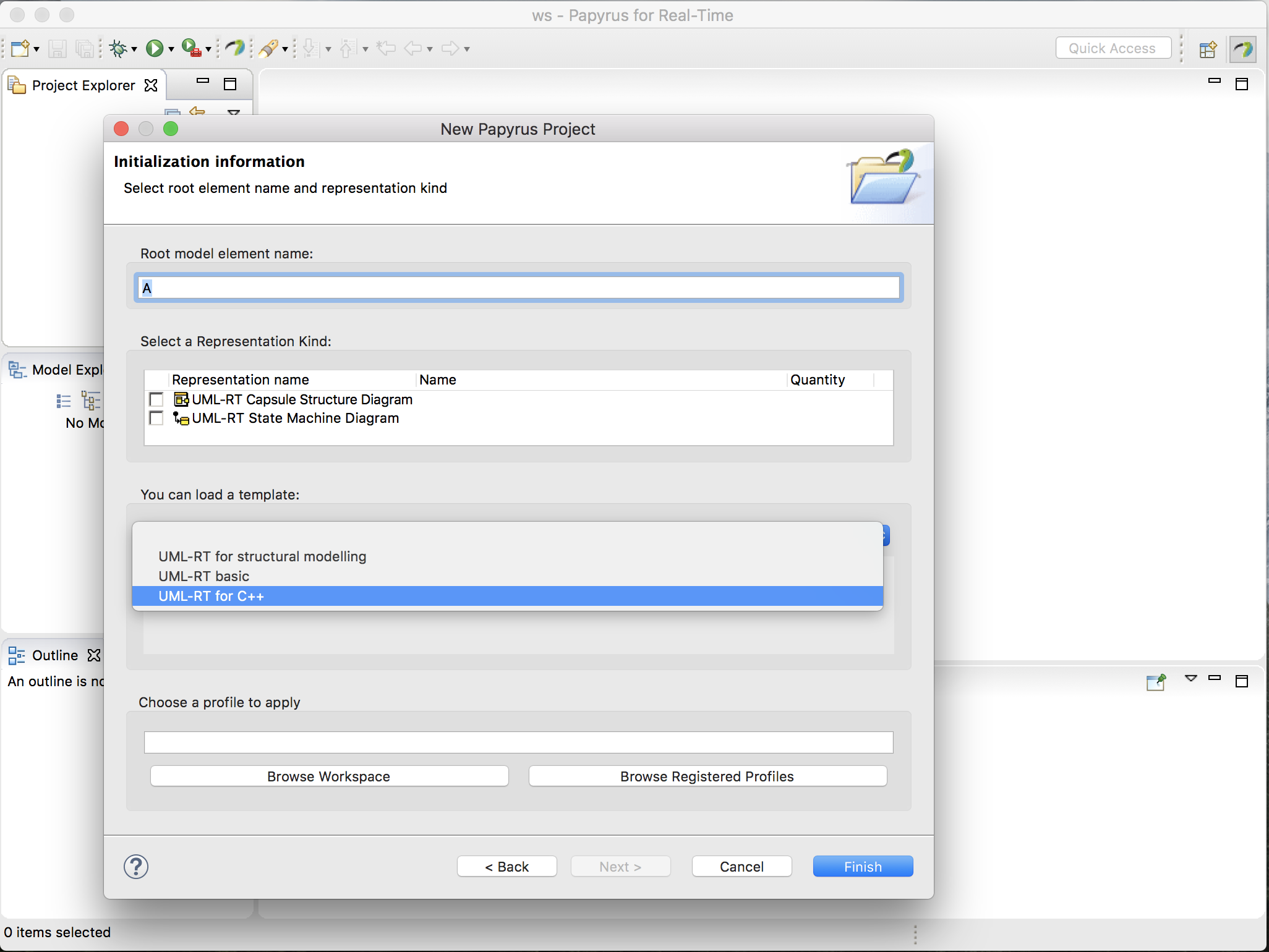Click Model Explorer list view icon
1269x952 pixels.
[x=64, y=401]
